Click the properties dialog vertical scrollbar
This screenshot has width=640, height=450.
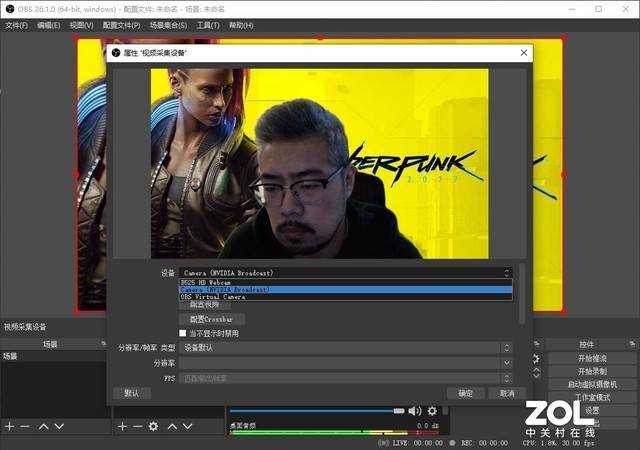point(521,294)
